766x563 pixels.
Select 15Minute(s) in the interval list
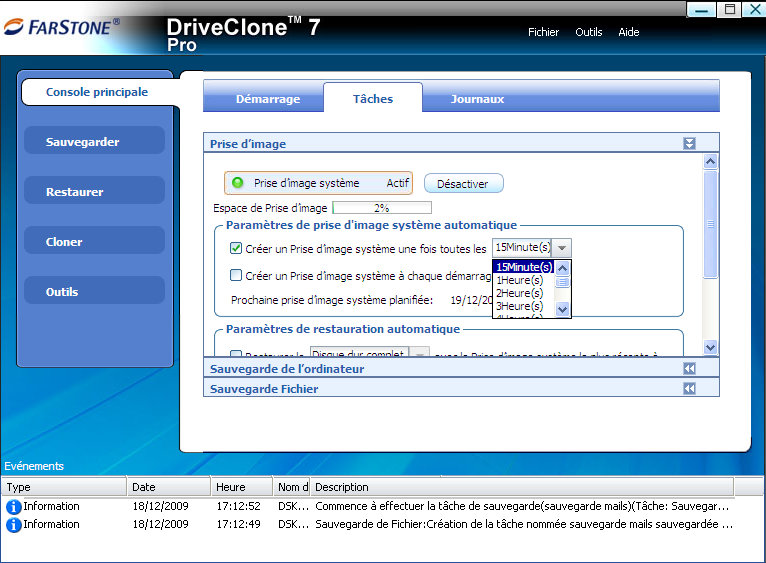[523, 267]
